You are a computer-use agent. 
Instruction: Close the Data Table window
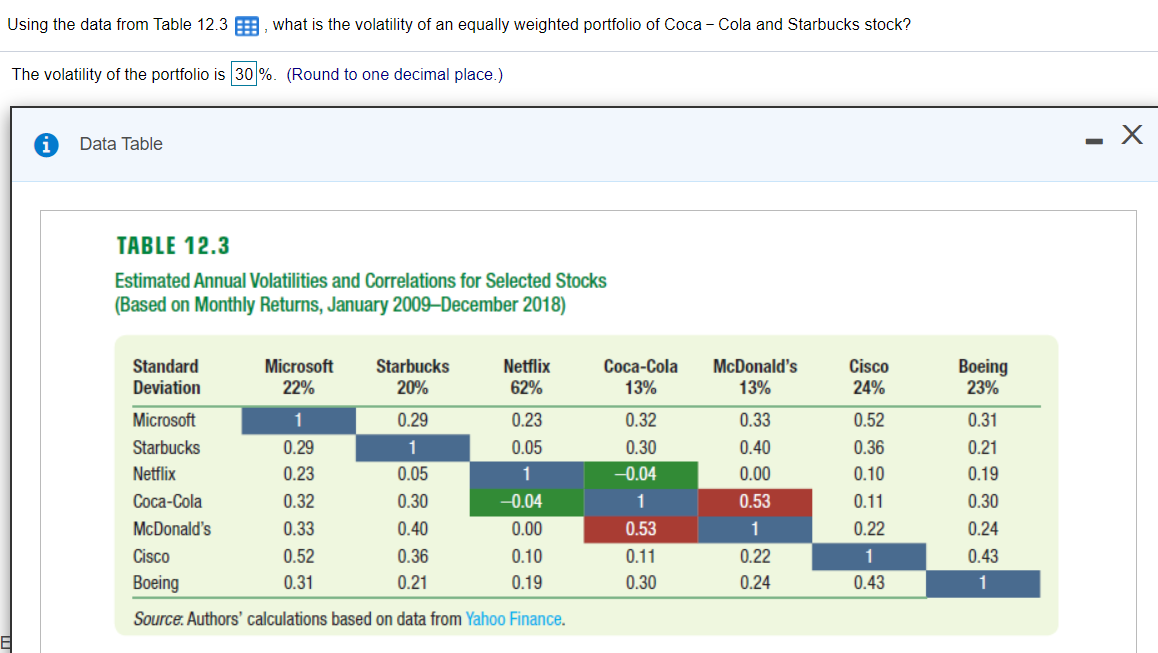(1131, 134)
